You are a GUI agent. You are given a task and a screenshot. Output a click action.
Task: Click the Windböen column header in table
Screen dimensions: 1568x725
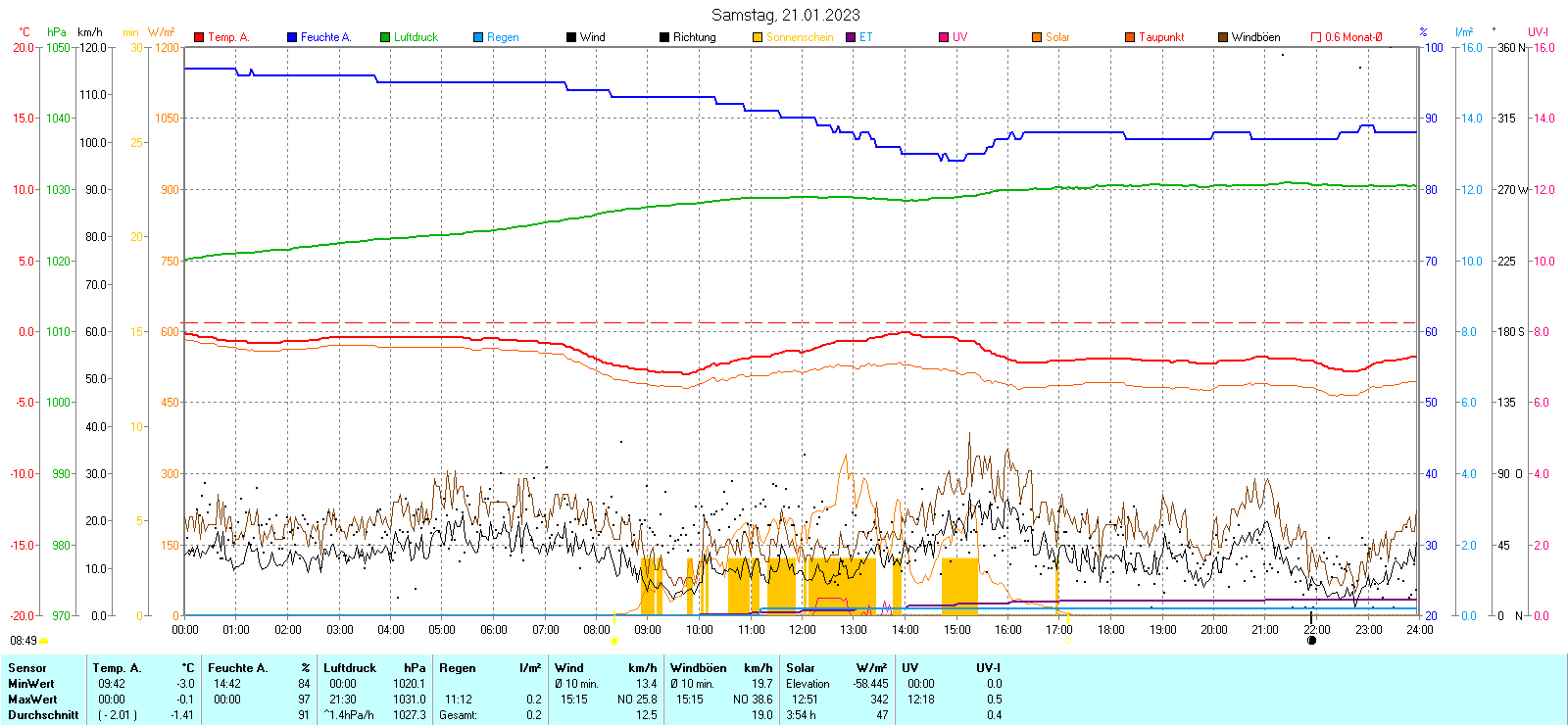click(x=699, y=668)
